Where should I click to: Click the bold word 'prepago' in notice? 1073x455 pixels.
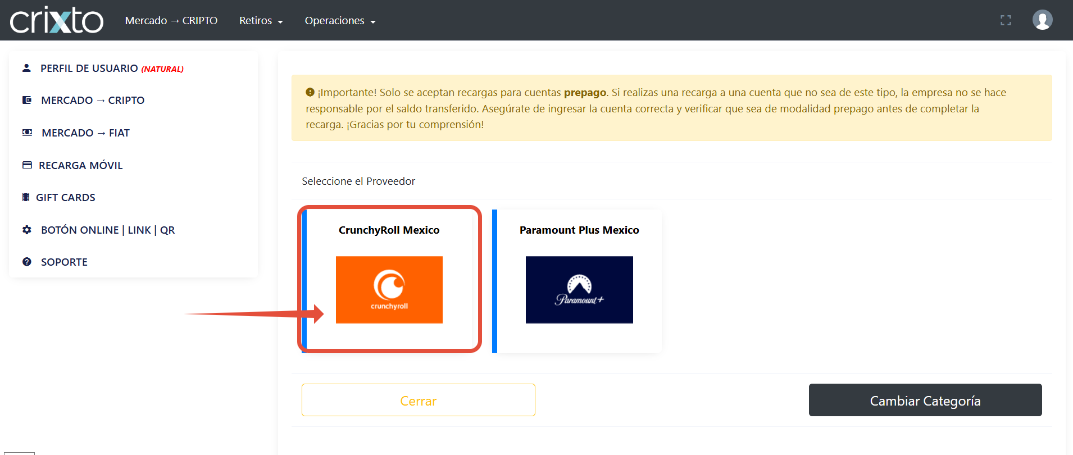[586, 92]
